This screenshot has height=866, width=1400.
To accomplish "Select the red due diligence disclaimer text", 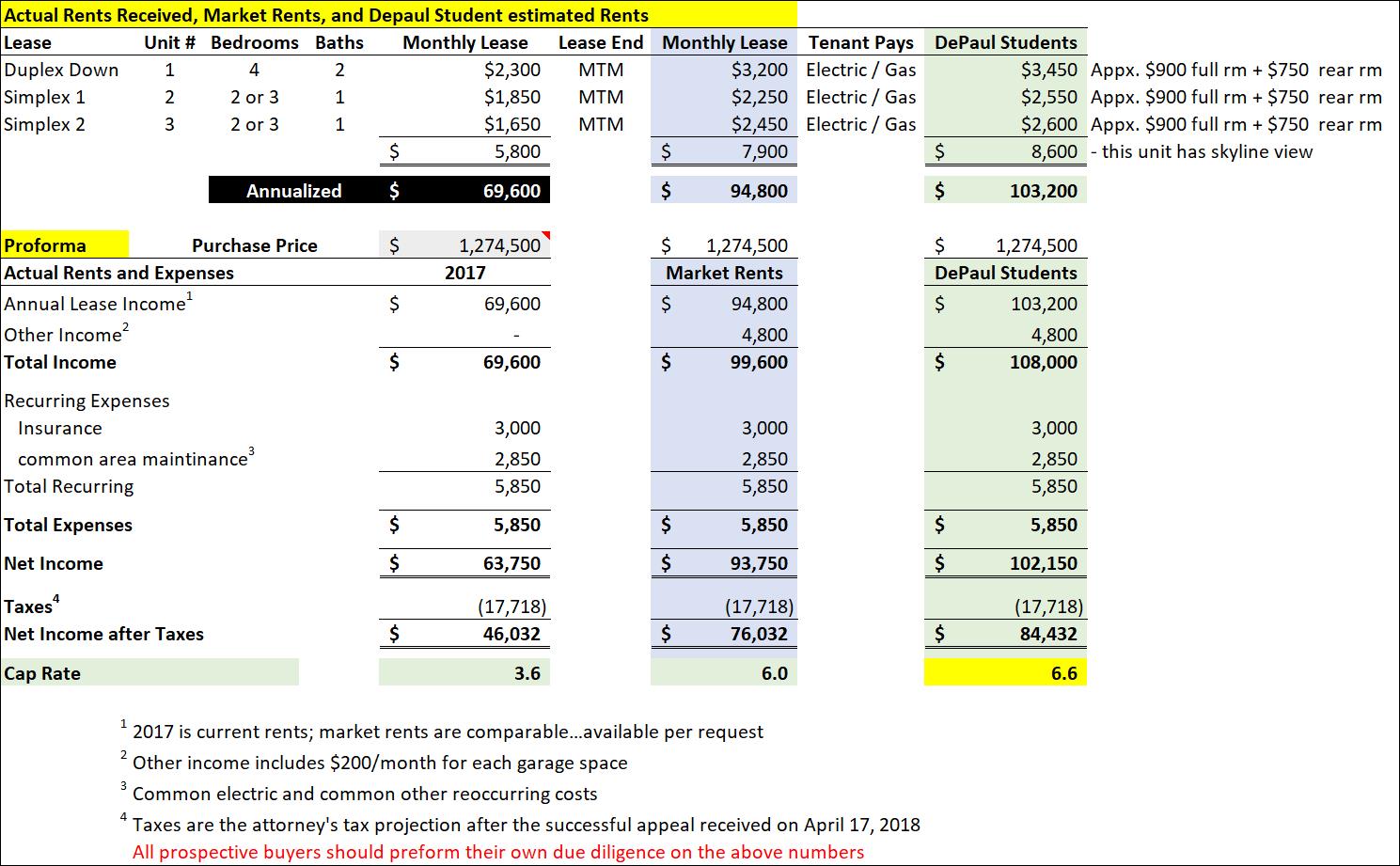I will pos(498,852).
